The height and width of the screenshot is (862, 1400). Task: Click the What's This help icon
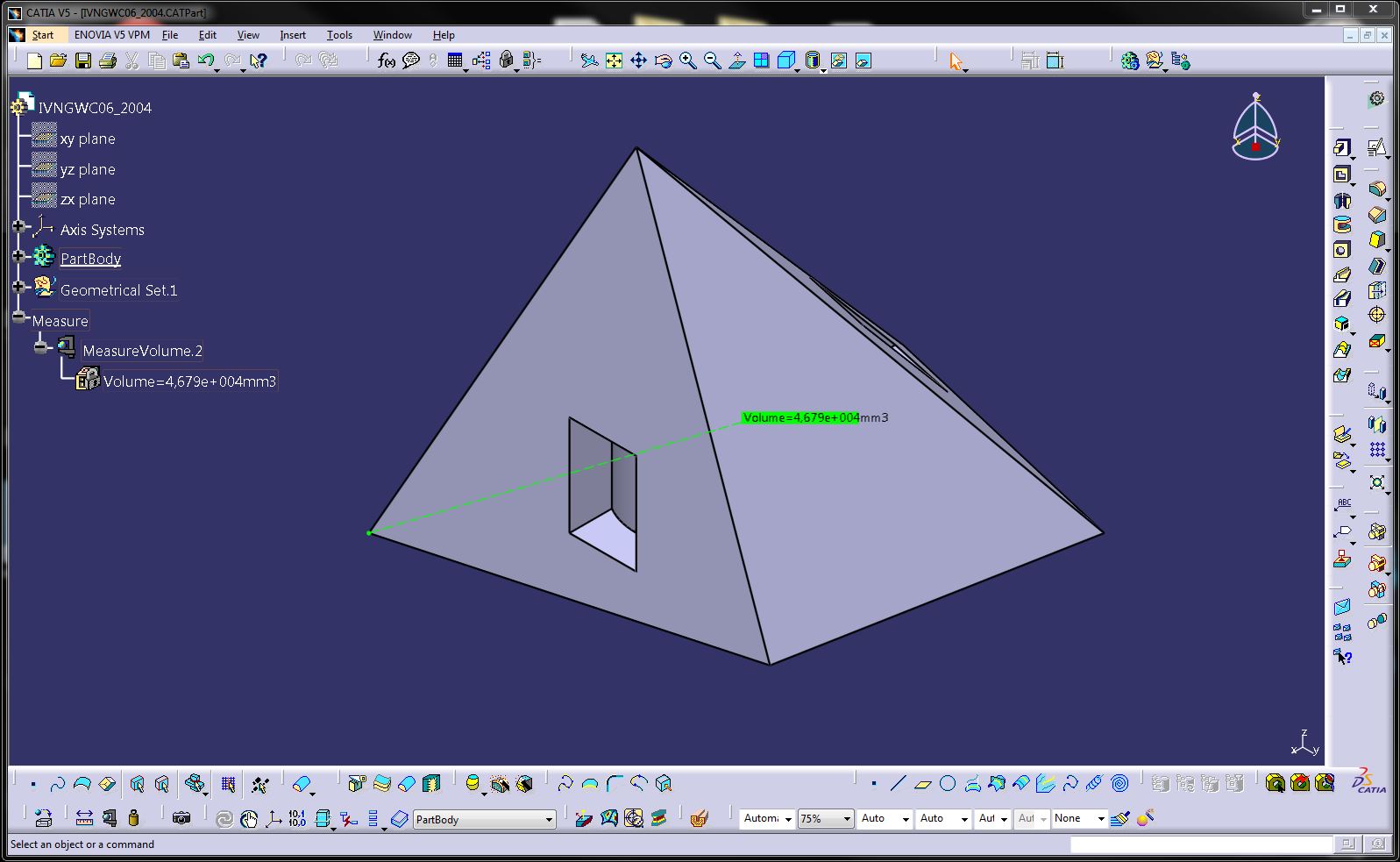tap(258, 61)
